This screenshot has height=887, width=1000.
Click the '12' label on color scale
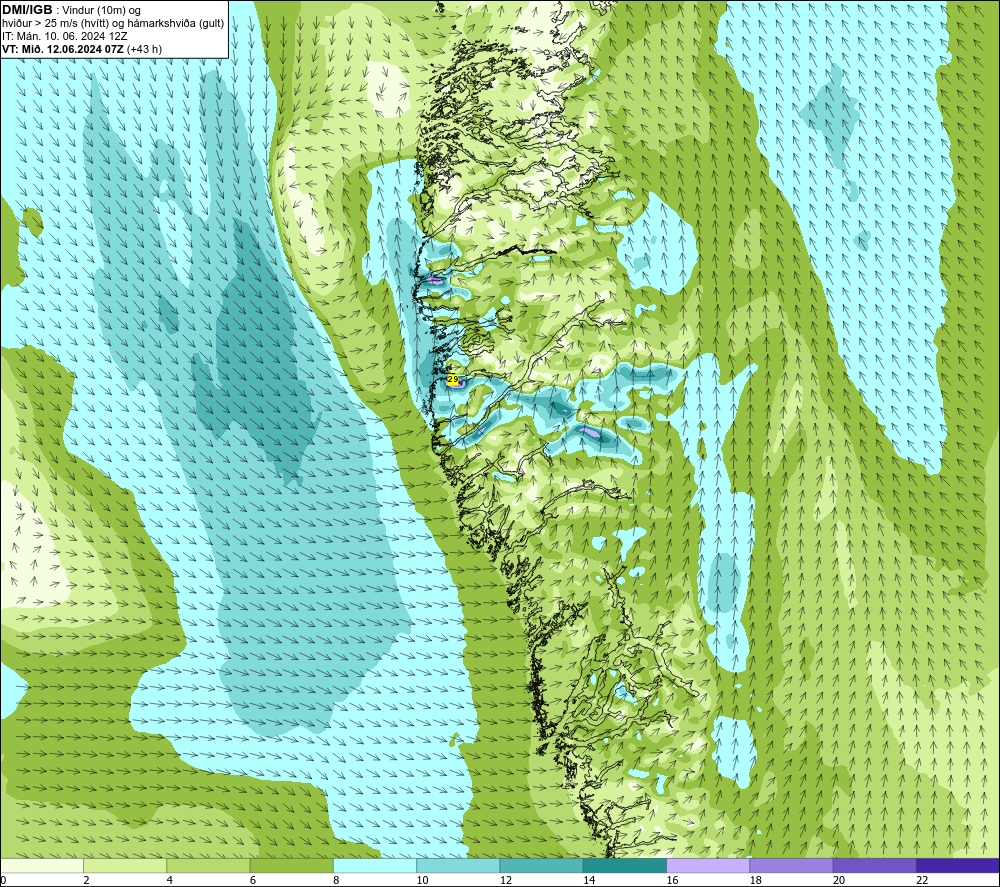click(x=506, y=880)
